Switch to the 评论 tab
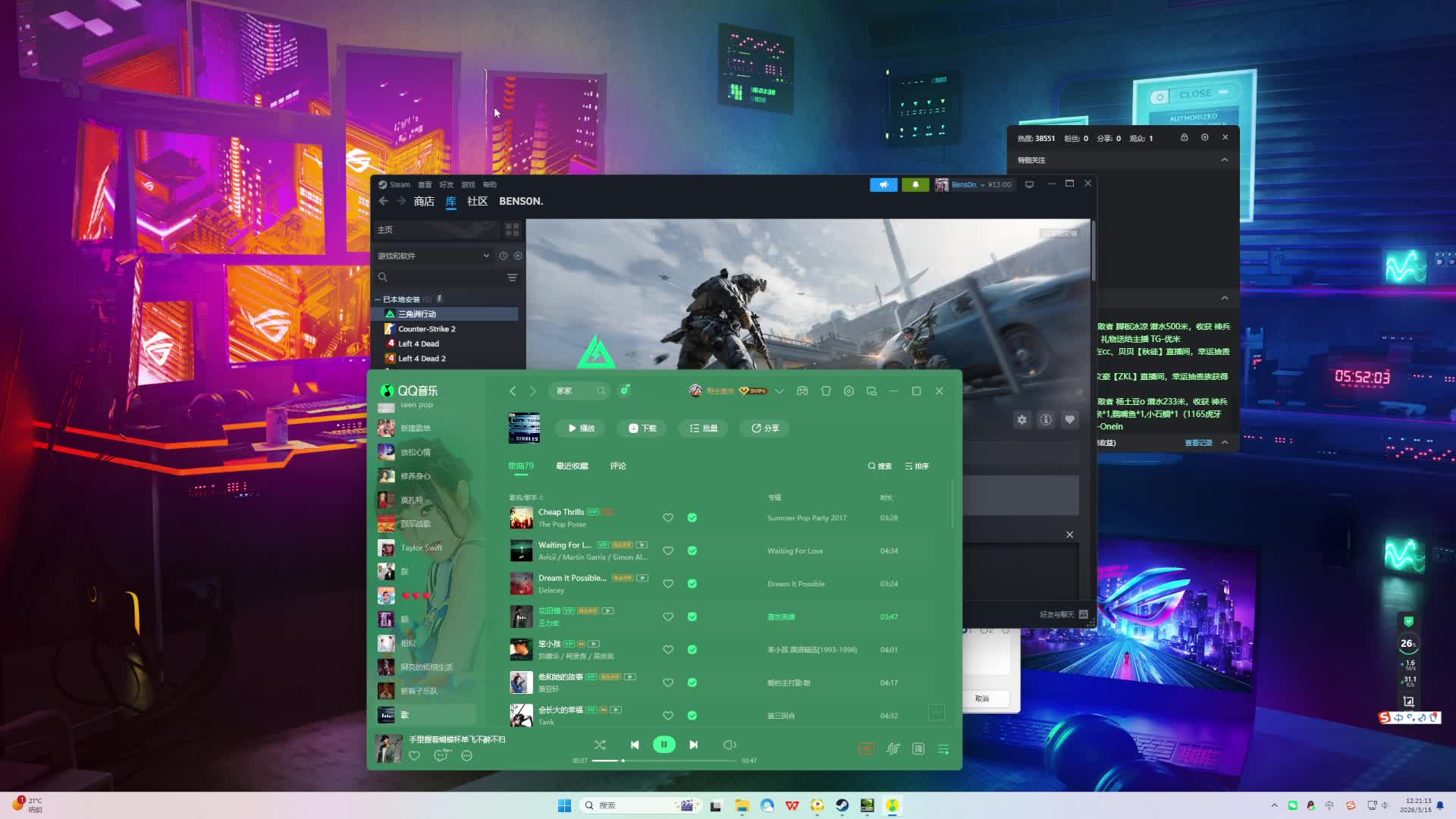Screen dimensions: 1456x819 click(618, 466)
